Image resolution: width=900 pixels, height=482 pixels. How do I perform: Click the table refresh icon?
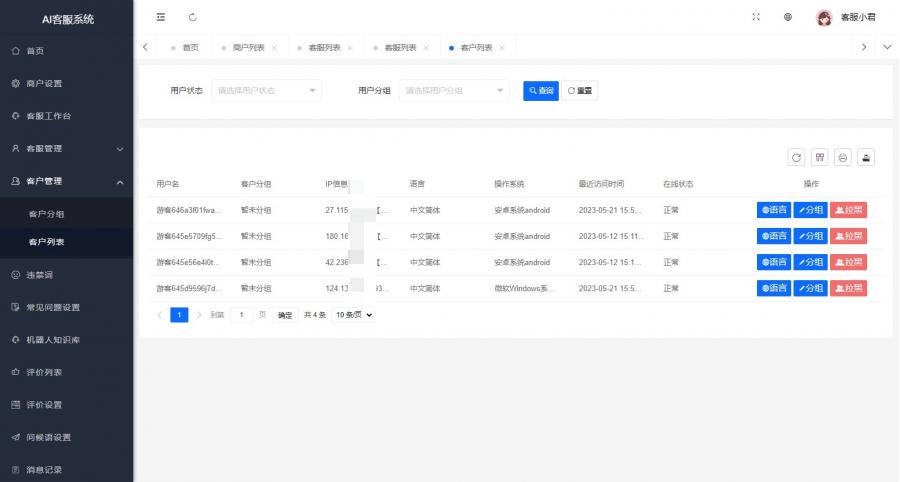coord(796,157)
